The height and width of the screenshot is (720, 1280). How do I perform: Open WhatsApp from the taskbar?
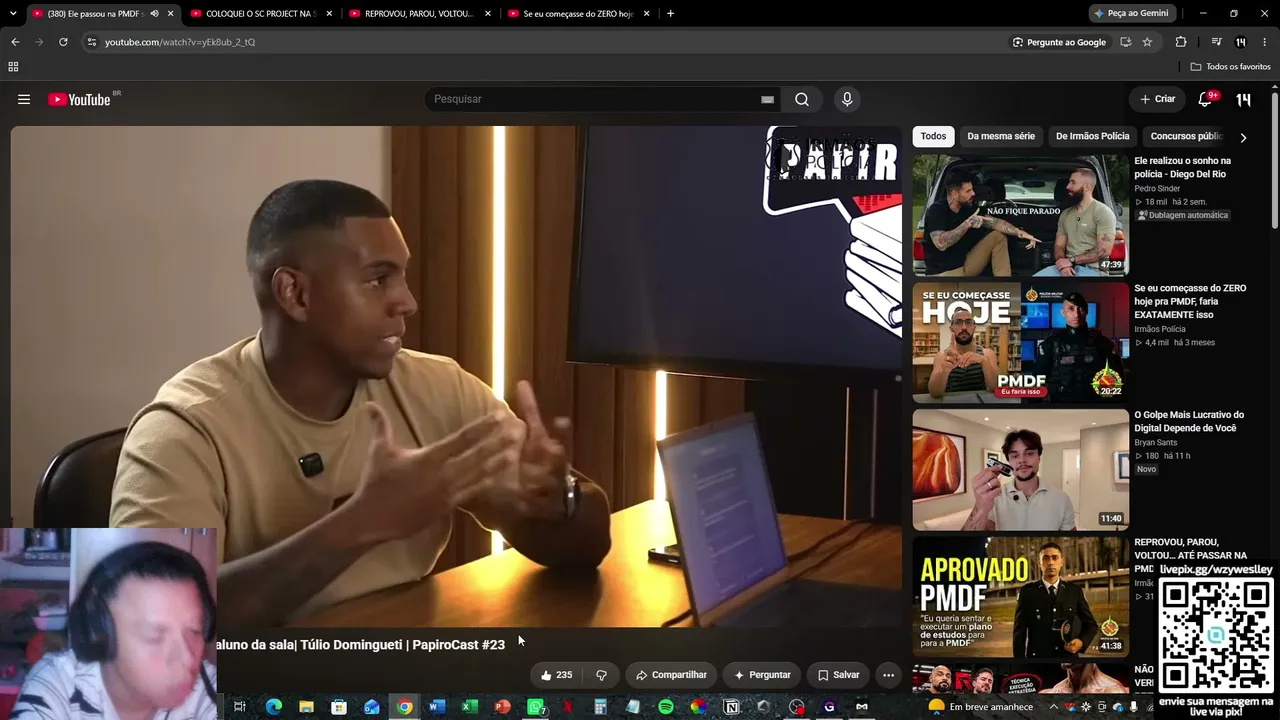536,707
